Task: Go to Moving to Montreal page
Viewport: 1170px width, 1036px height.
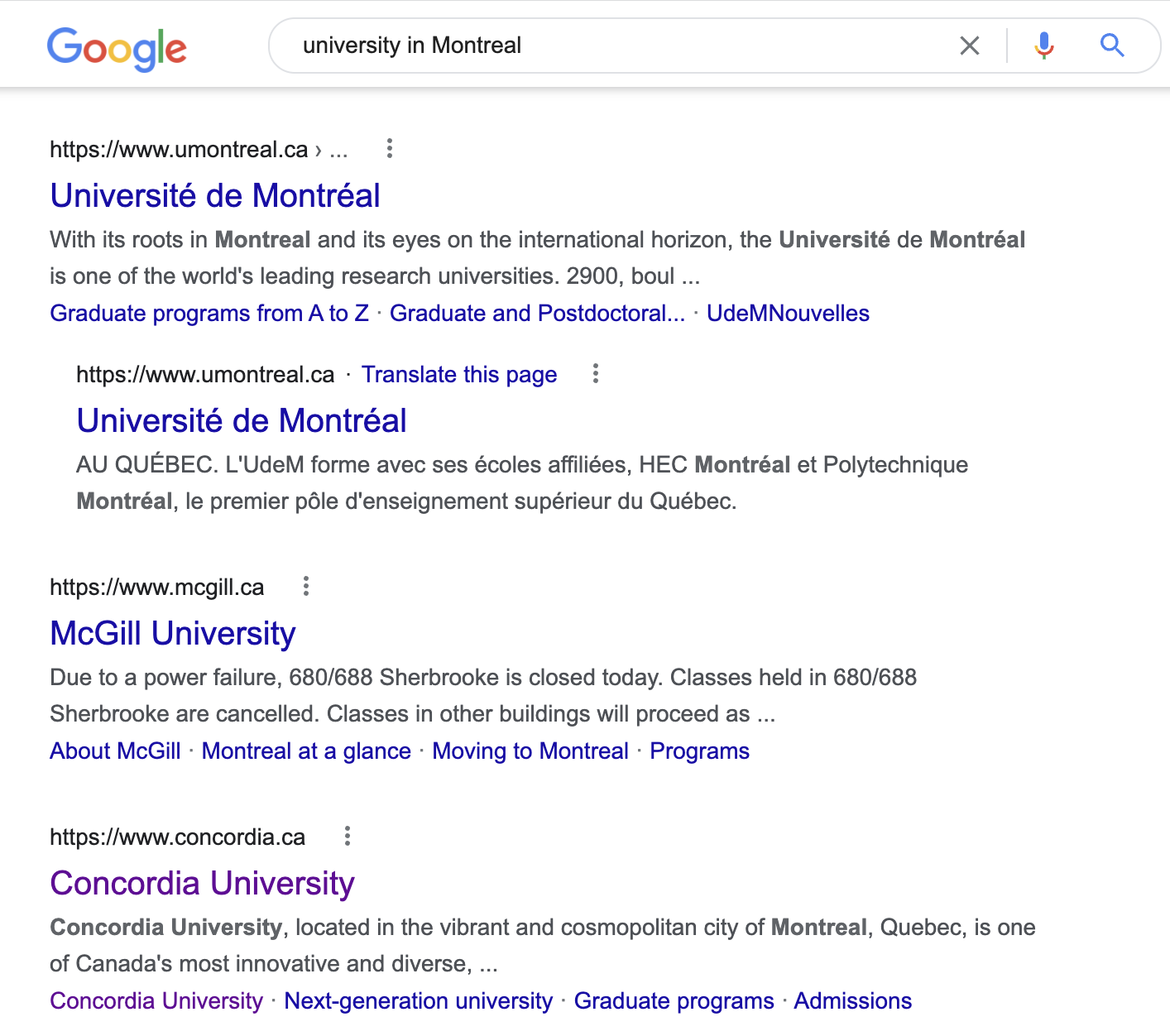Action: tap(530, 751)
